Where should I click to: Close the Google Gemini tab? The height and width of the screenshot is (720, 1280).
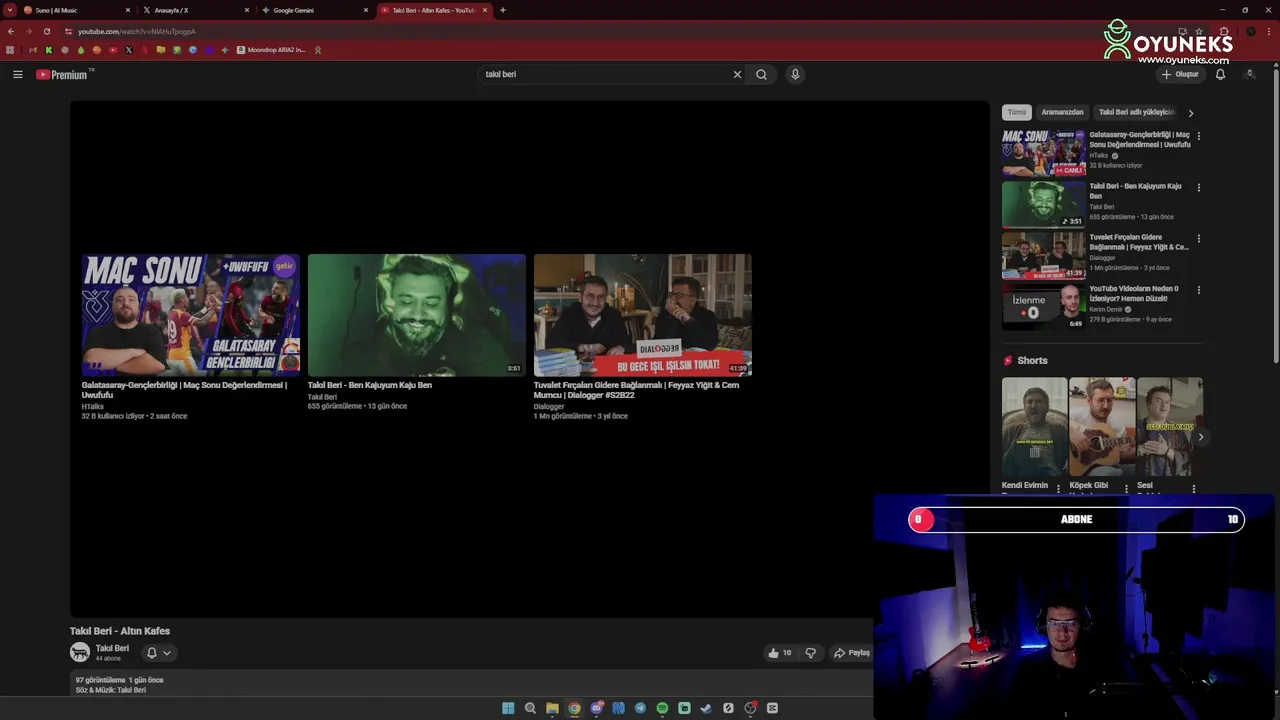(366, 10)
